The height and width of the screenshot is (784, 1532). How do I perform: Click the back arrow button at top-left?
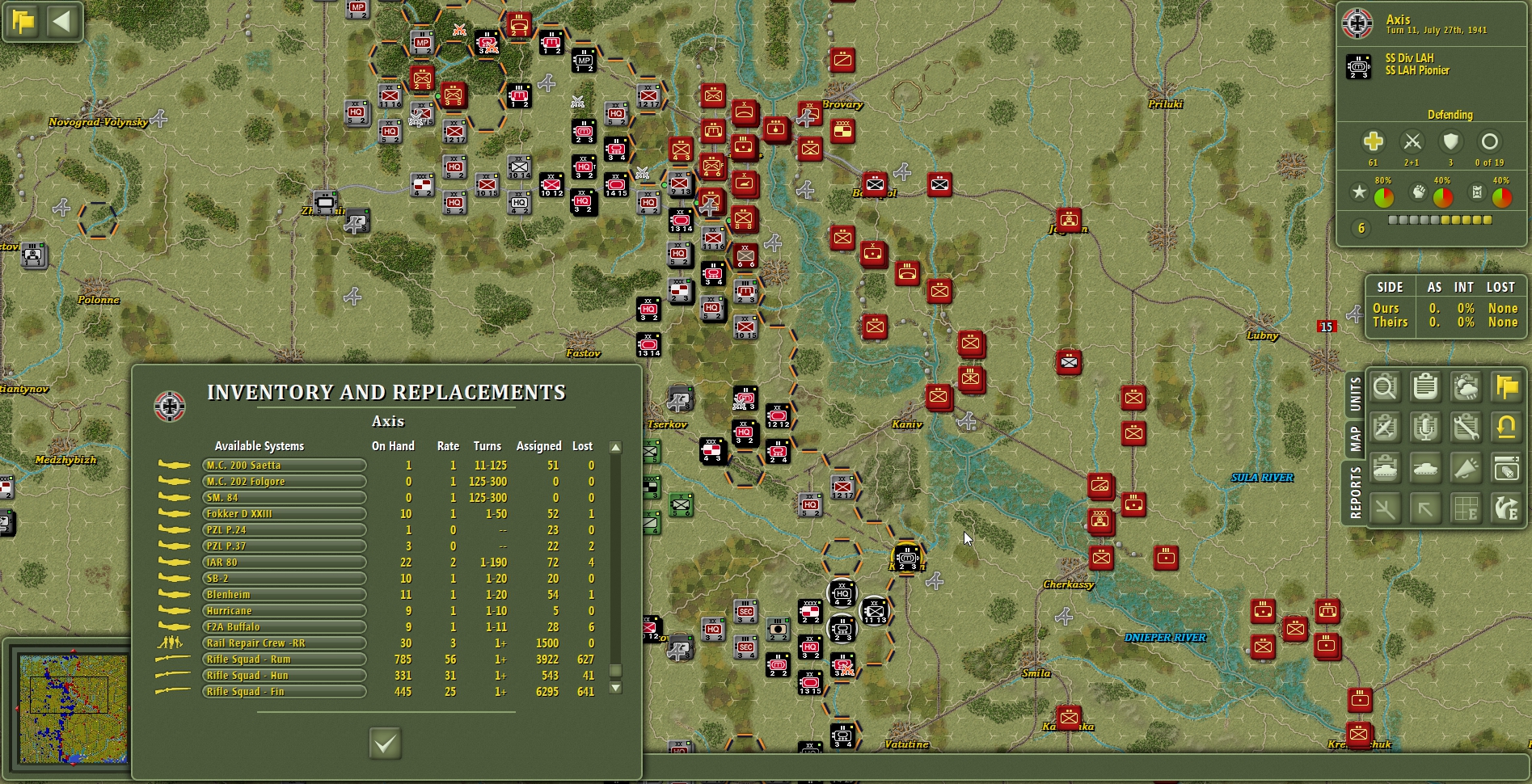coord(62,21)
